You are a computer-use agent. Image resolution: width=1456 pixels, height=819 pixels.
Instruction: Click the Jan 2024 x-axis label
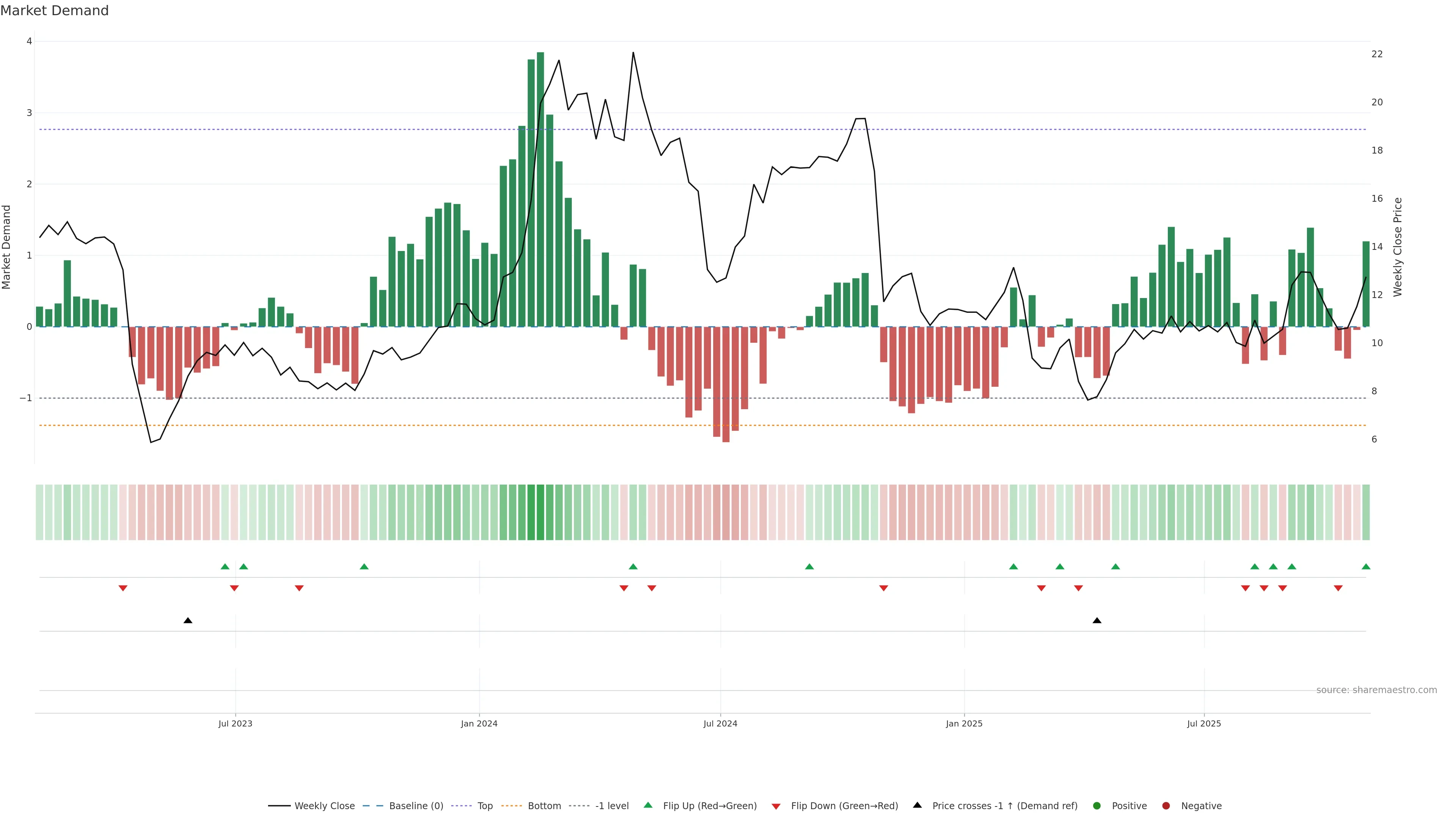[479, 723]
